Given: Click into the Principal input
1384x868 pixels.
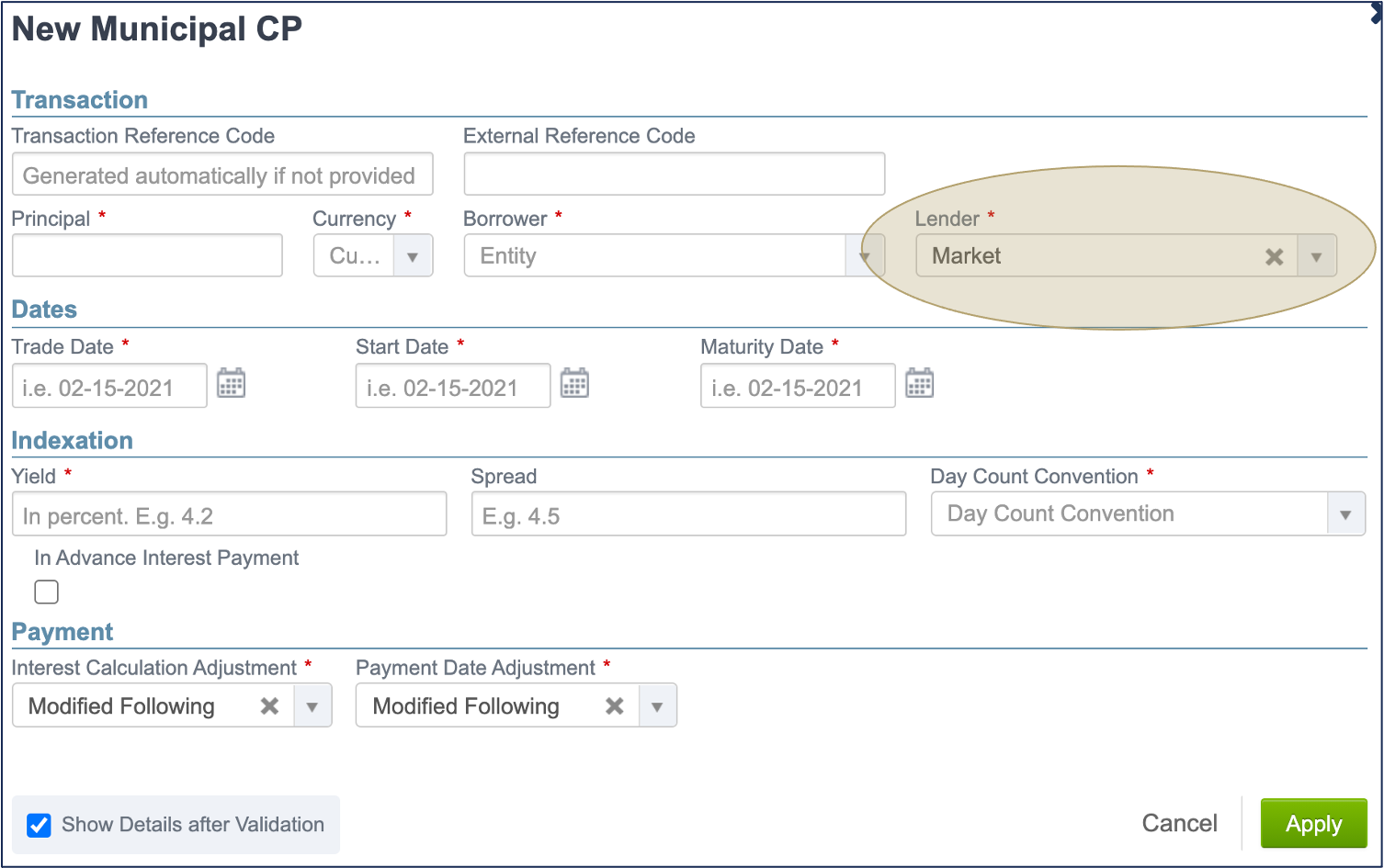Looking at the screenshot, I should pyautogui.click(x=147, y=255).
